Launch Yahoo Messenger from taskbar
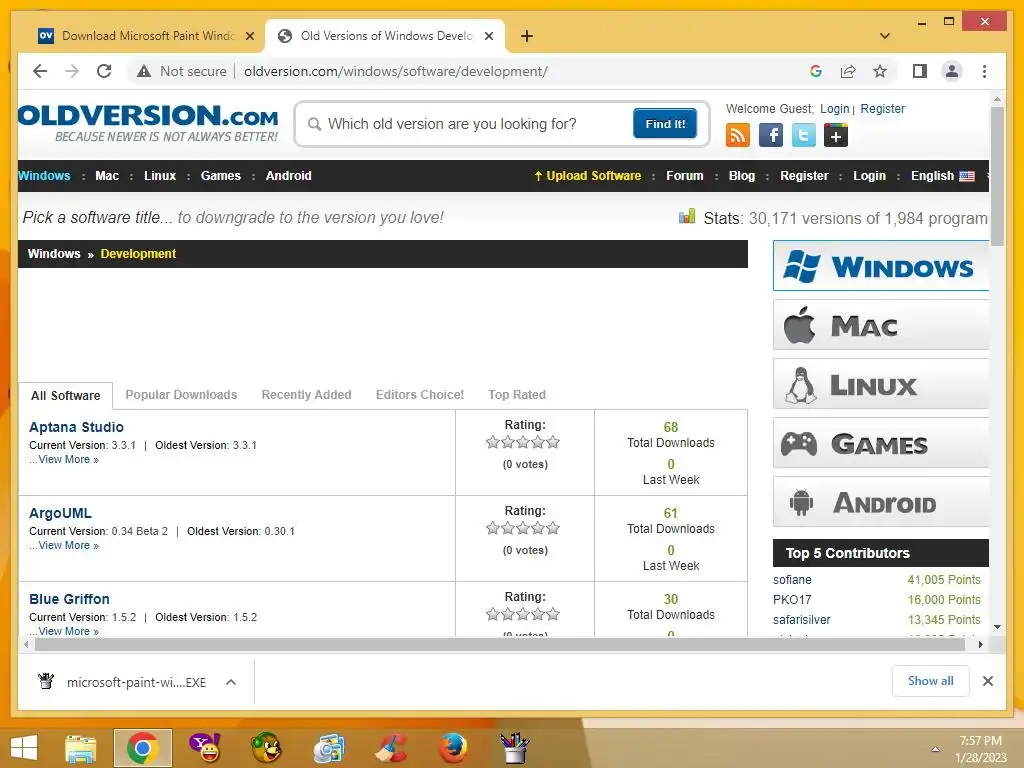The height and width of the screenshot is (768, 1024). 205,748
